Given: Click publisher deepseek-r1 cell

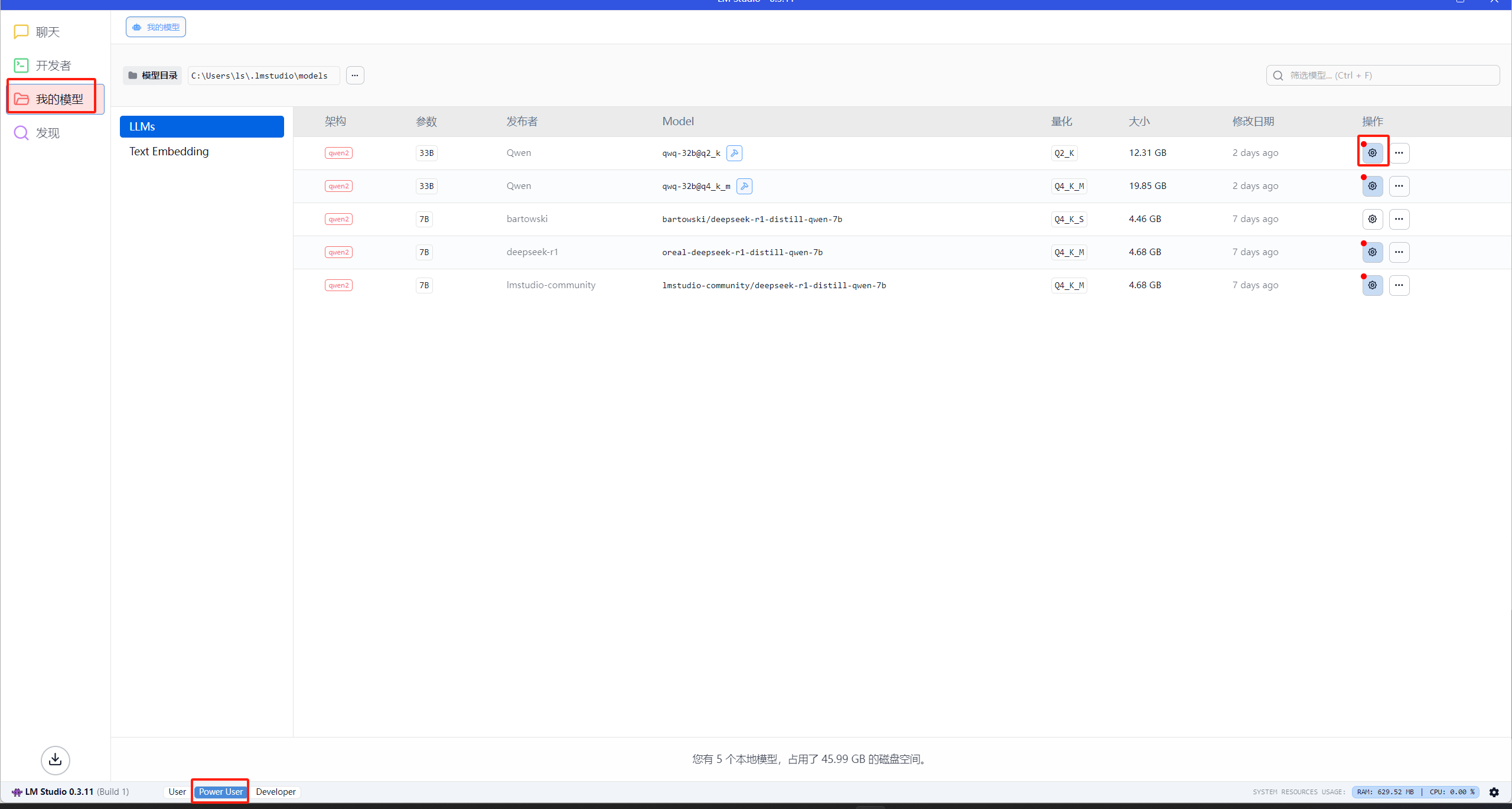Looking at the screenshot, I should coord(532,252).
